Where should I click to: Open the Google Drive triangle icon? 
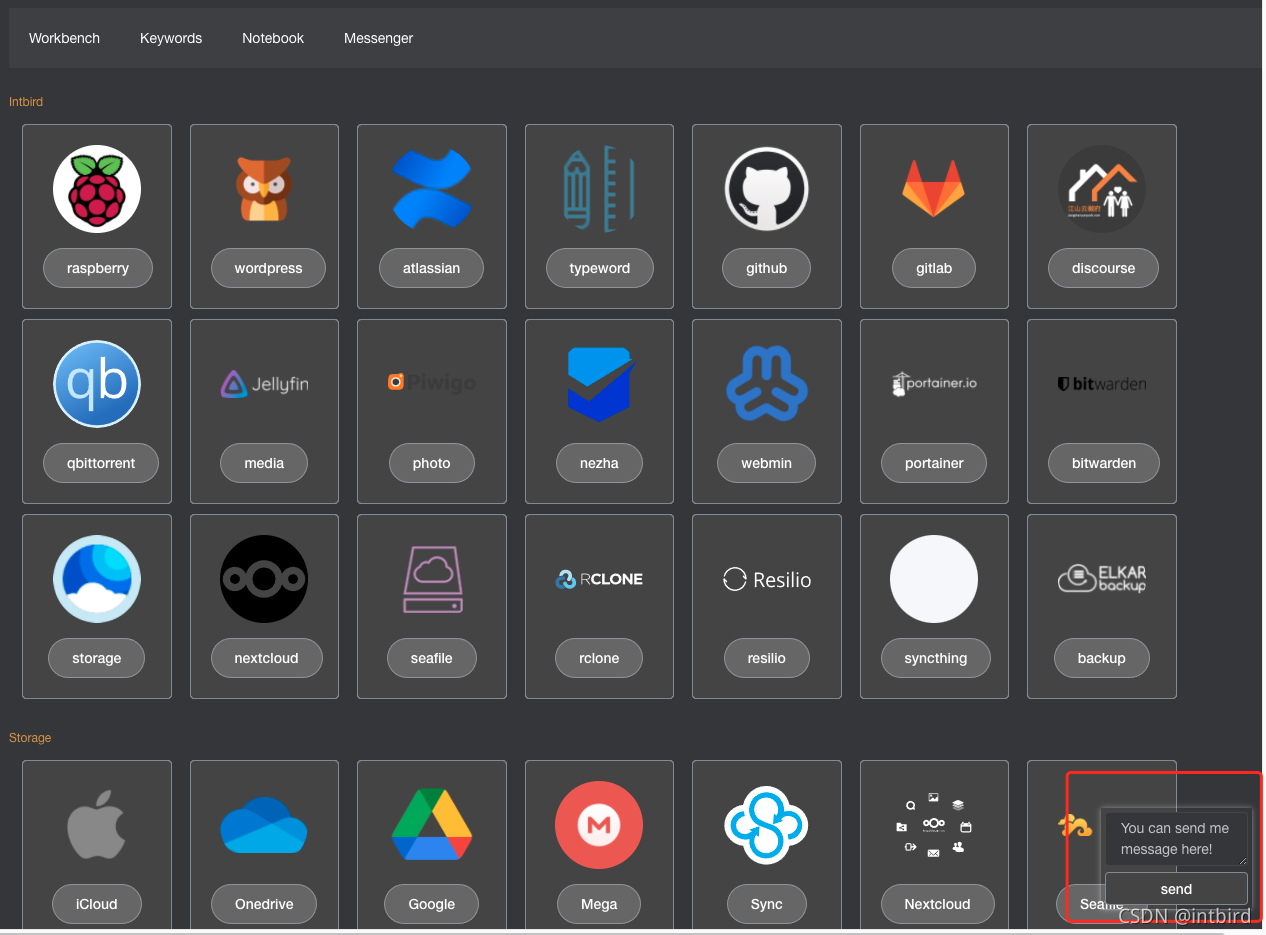coord(432,825)
